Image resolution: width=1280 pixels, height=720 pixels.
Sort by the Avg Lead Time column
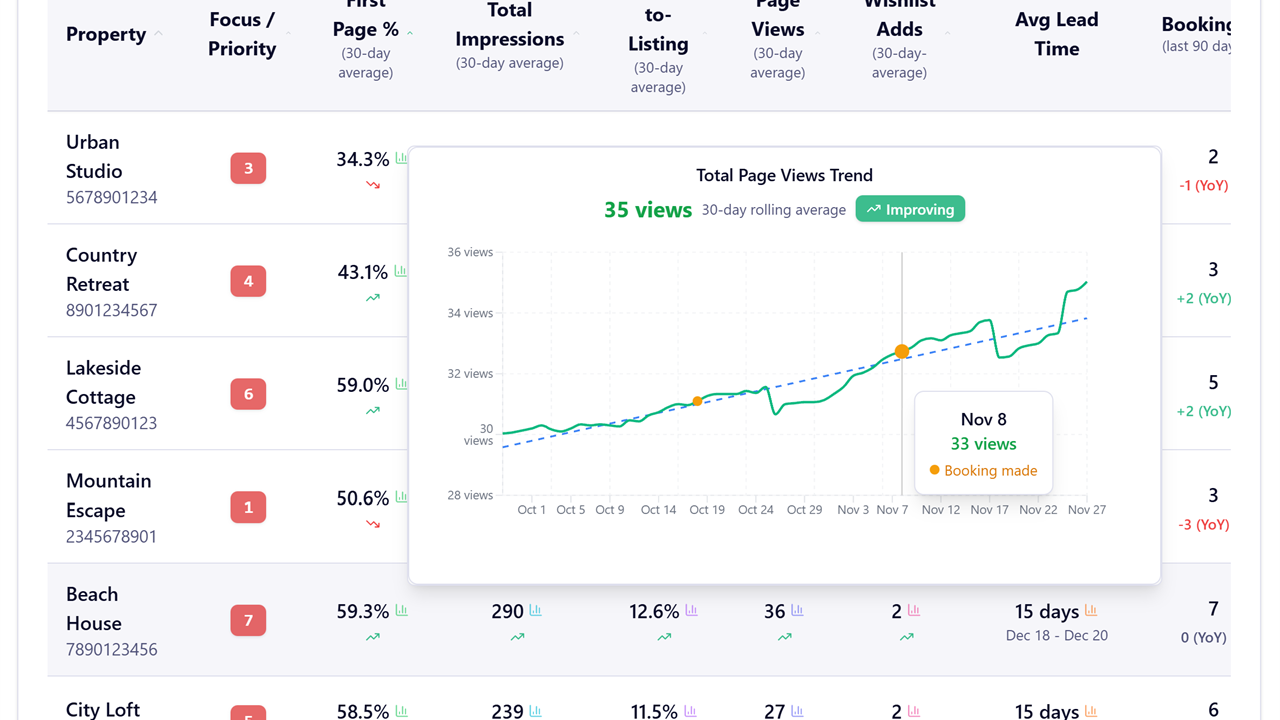click(1057, 34)
